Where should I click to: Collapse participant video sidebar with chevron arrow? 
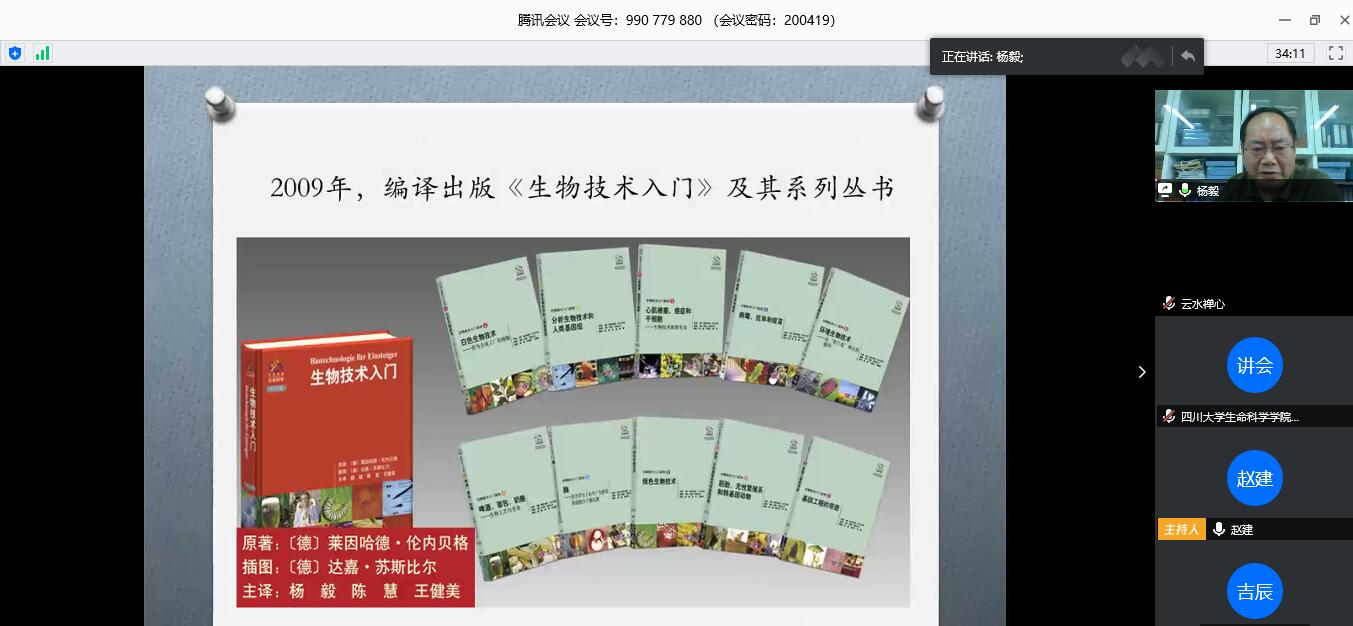pyautogui.click(x=1142, y=372)
